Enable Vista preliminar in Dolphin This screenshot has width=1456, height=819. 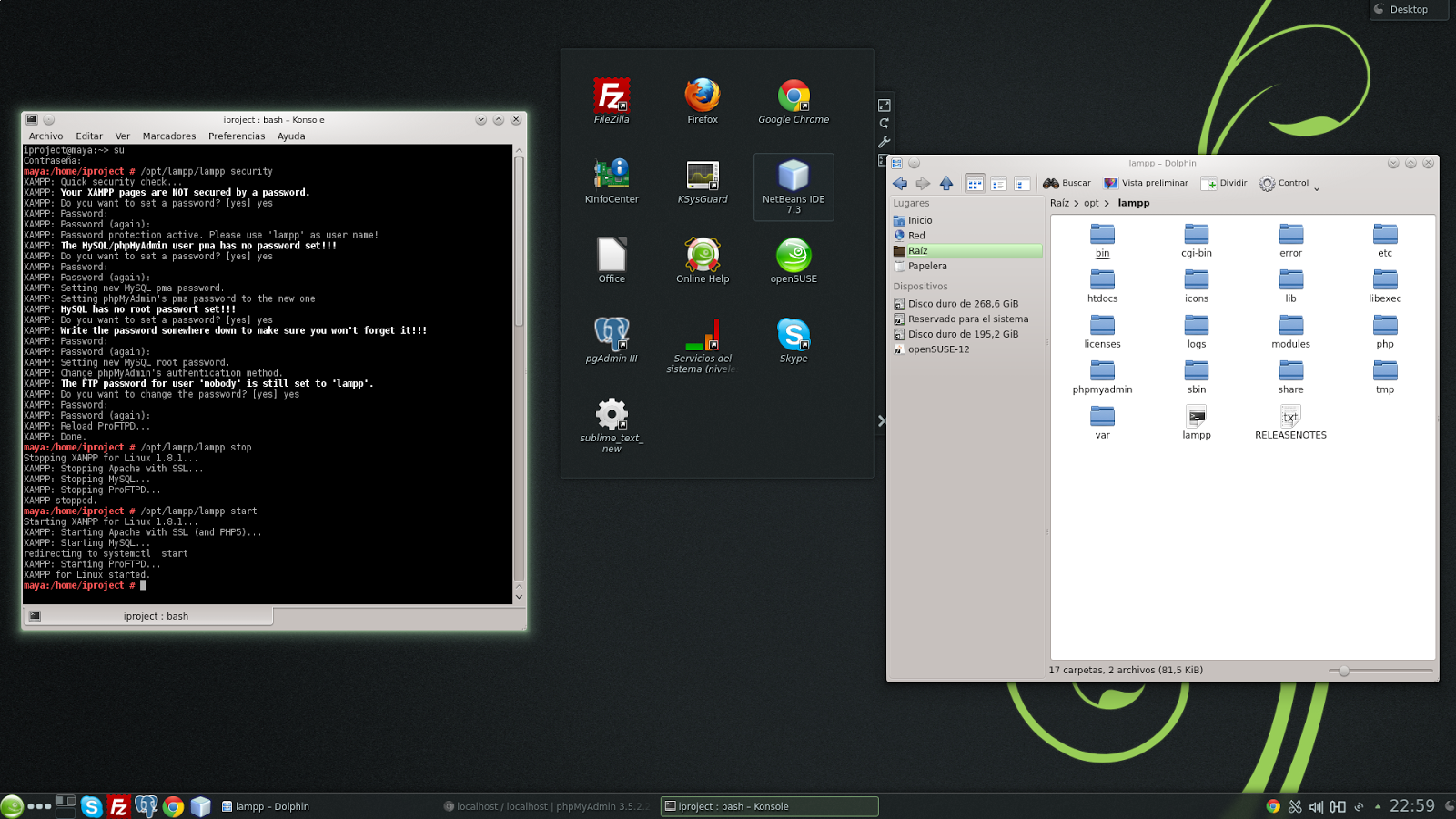pyautogui.click(x=1147, y=183)
